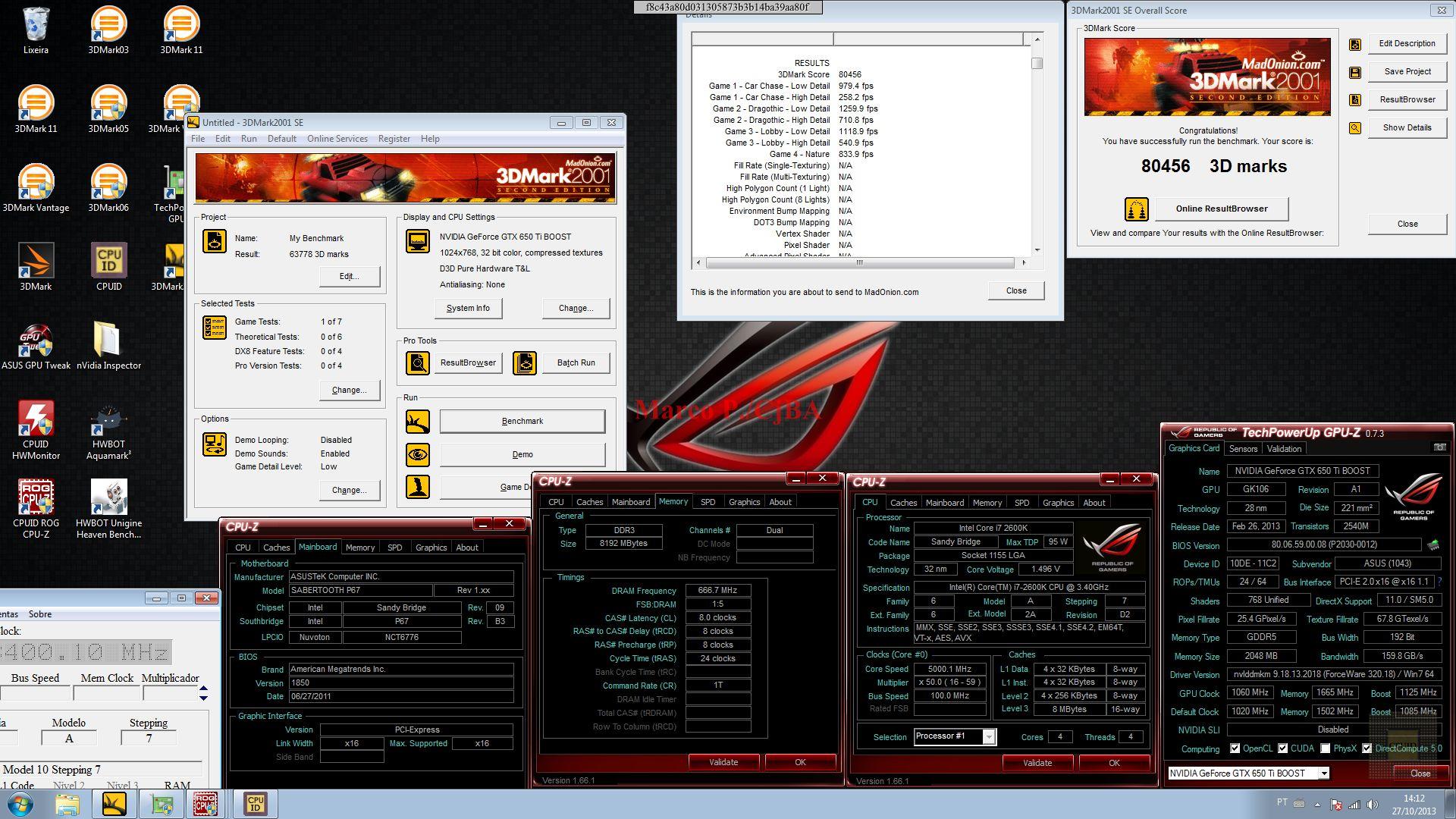Click the Change button under Selected Tests
Screen dimensions: 1456x819
[349, 391]
